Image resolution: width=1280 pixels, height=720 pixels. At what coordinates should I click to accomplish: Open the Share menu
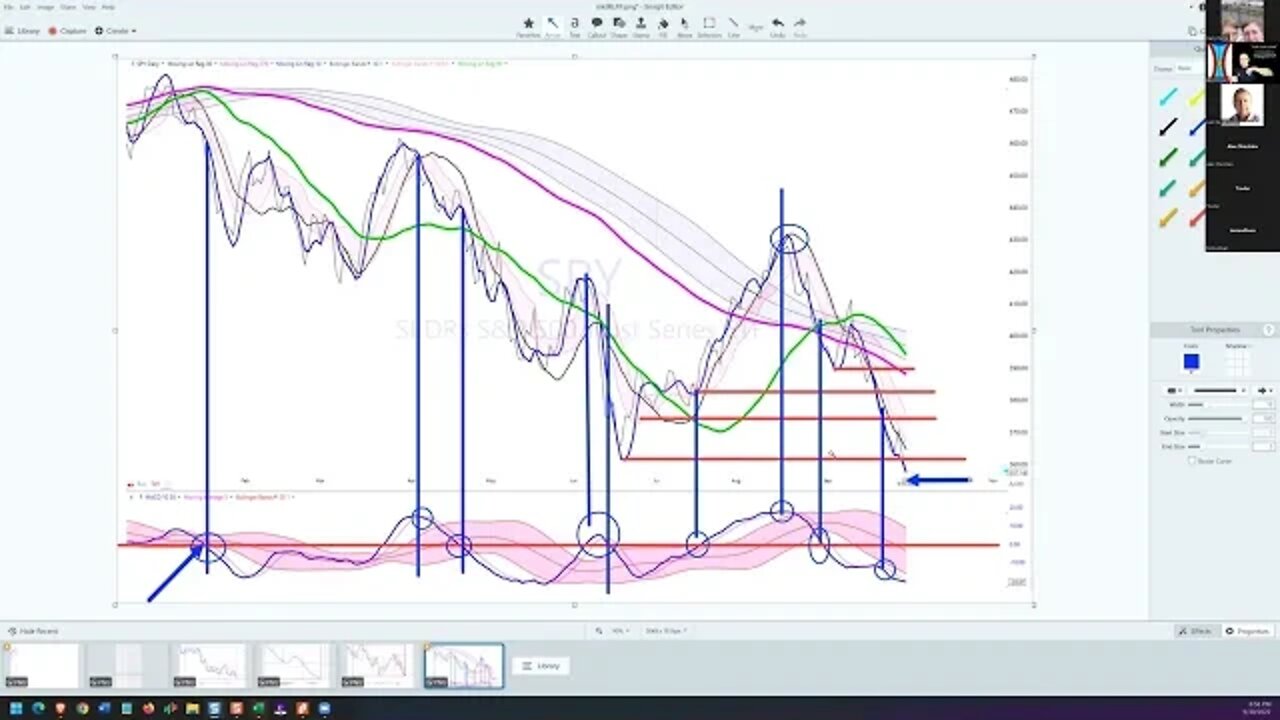[x=68, y=6]
